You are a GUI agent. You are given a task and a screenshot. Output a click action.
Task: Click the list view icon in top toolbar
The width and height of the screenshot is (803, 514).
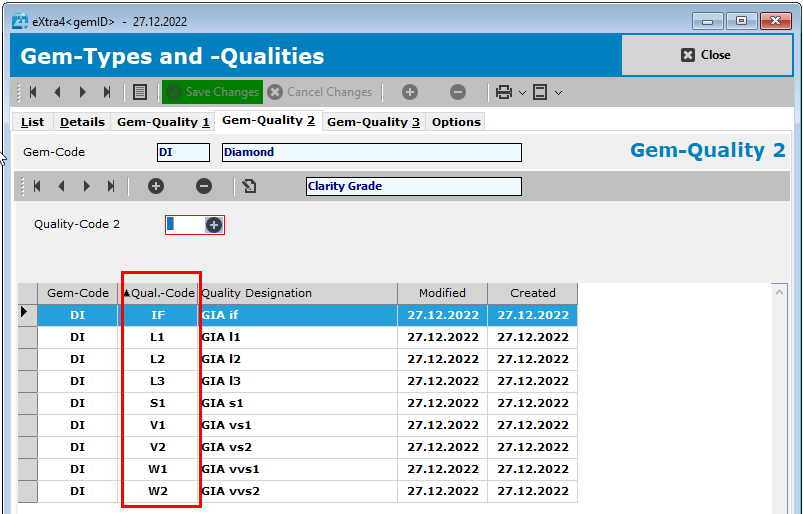(x=140, y=92)
